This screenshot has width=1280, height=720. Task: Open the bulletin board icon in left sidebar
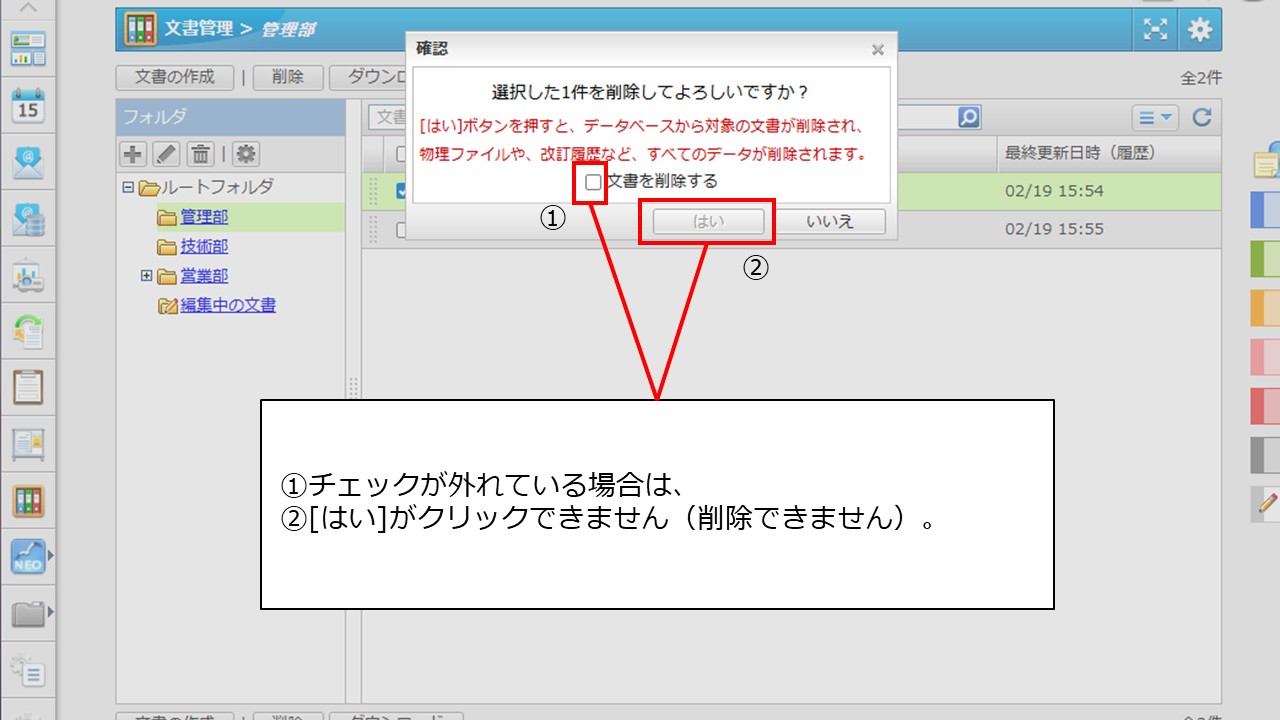[x=28, y=444]
